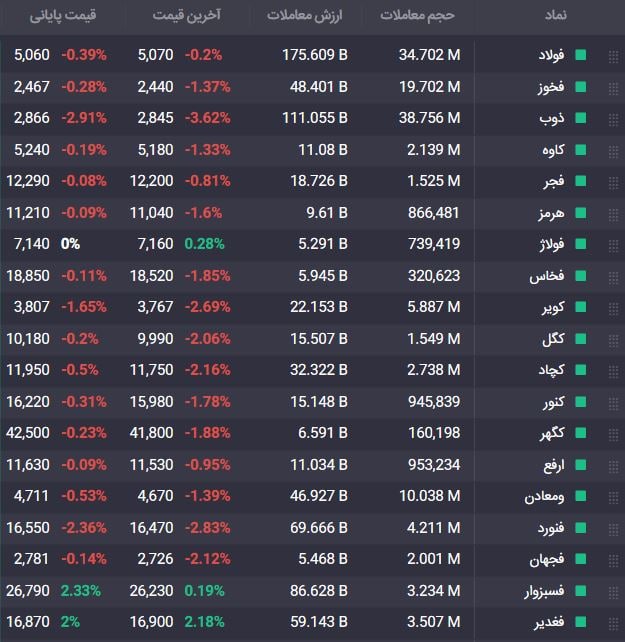Click the drag handle icon for فولاد row
Image resolution: width=625 pixels, height=642 pixels.
613,56
